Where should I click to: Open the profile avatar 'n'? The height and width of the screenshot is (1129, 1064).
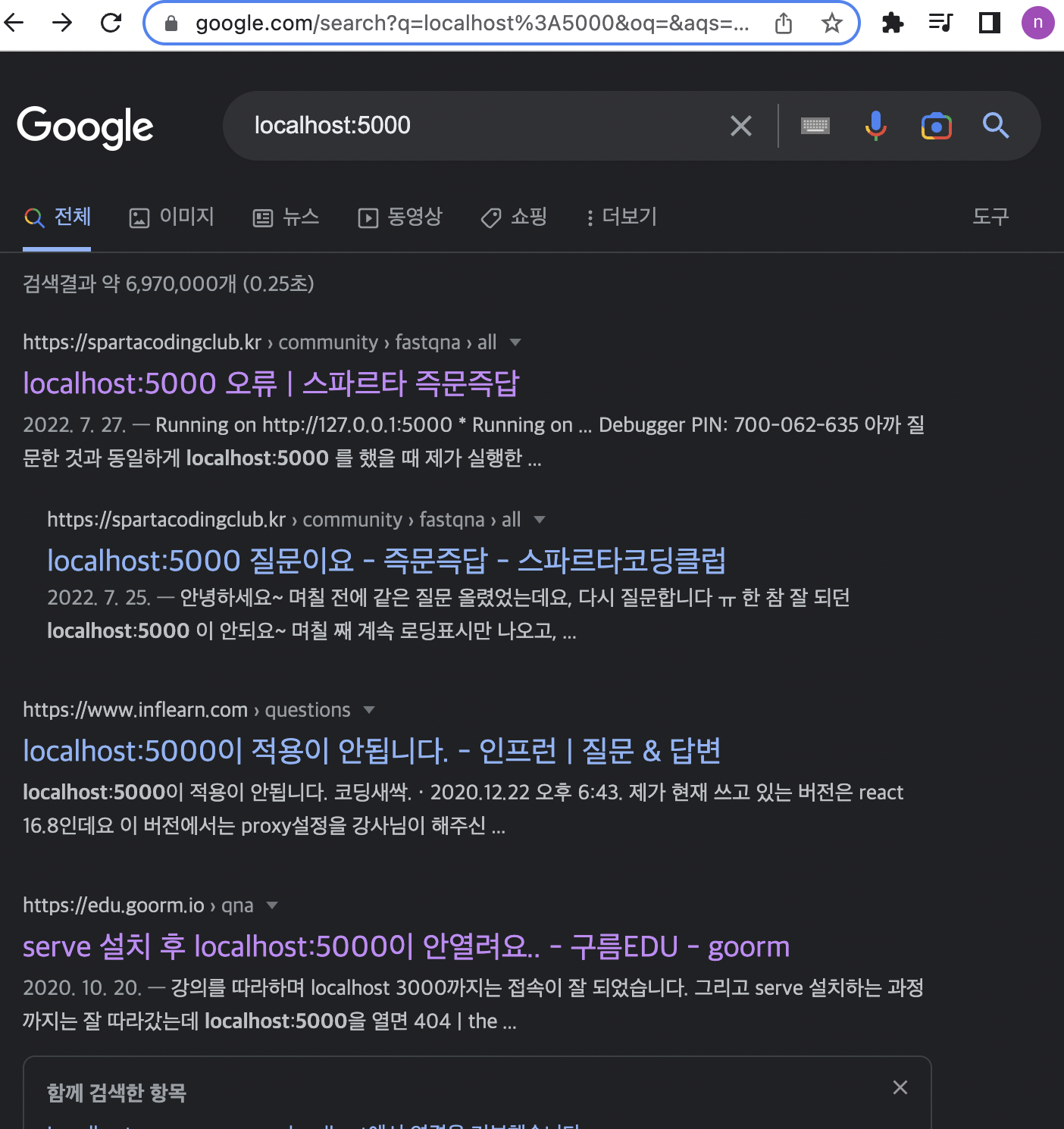click(1037, 23)
